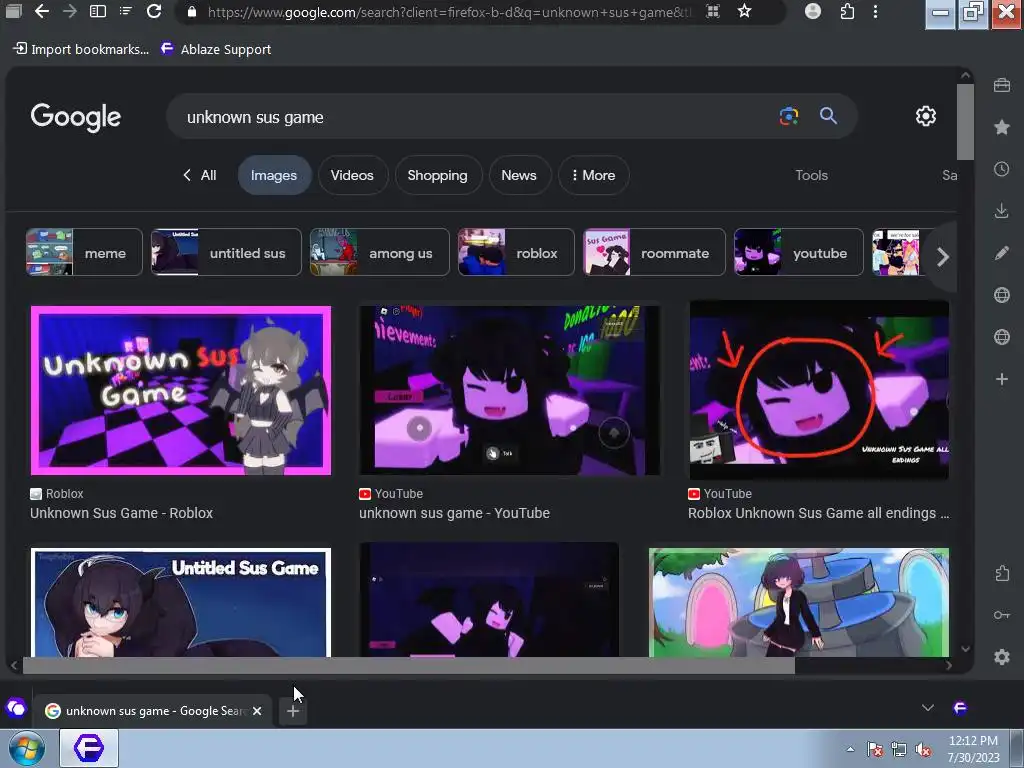This screenshot has height=768, width=1024.
Task: Reload the page with the refresh icon
Action: (154, 11)
